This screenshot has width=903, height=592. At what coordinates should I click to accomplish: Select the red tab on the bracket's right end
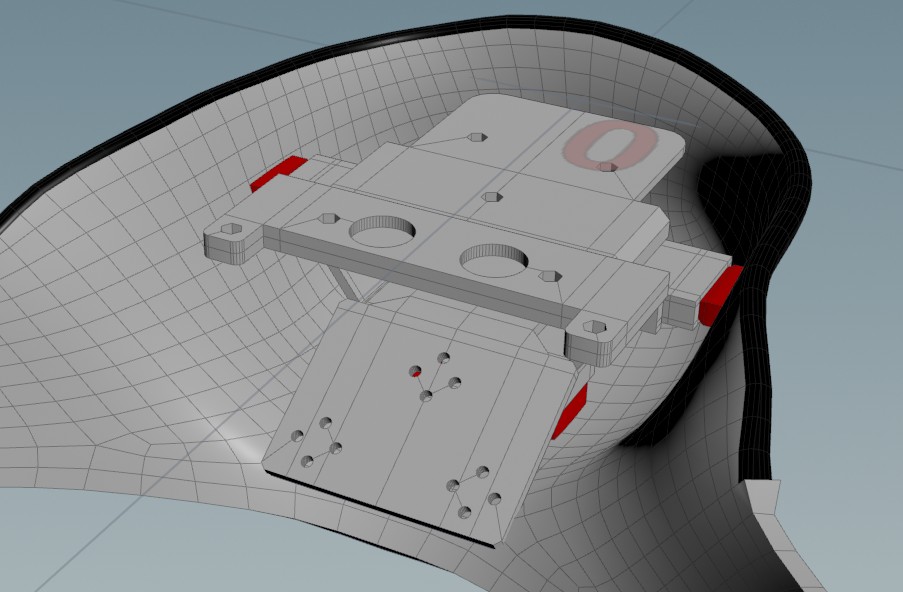coord(720,296)
